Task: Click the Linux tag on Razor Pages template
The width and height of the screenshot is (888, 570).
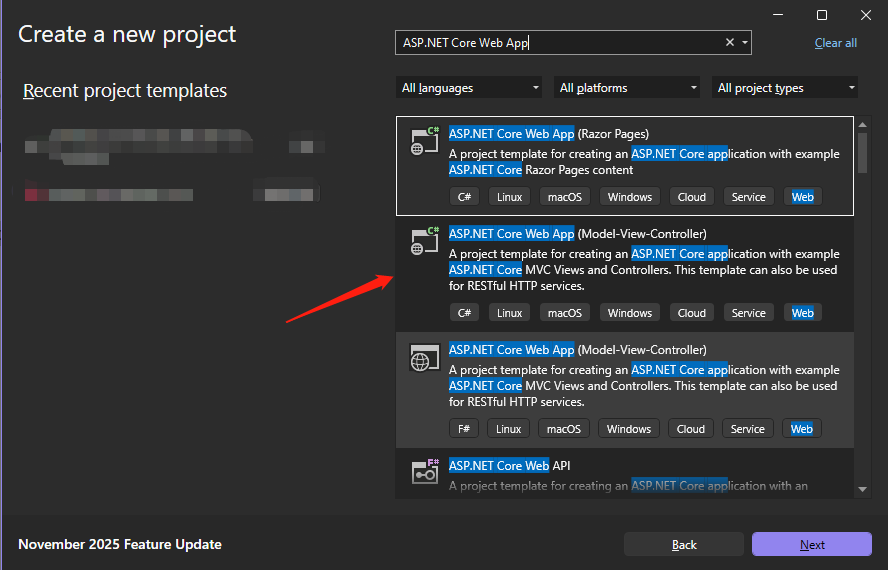Action: 510,197
